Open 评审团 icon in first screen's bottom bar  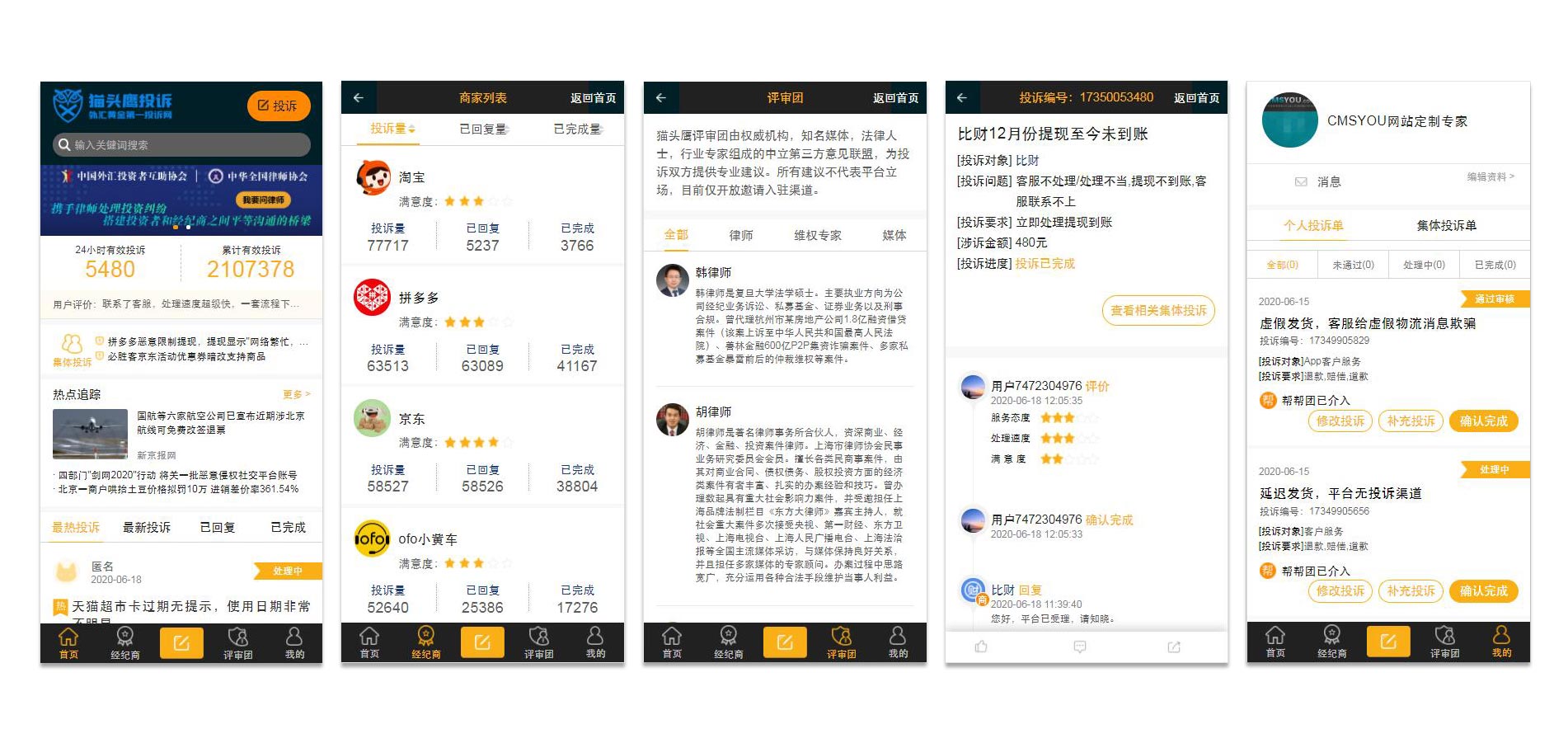pos(237,643)
